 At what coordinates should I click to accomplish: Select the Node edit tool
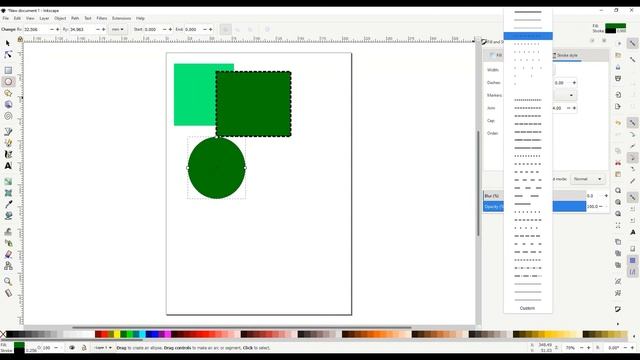coord(8,54)
